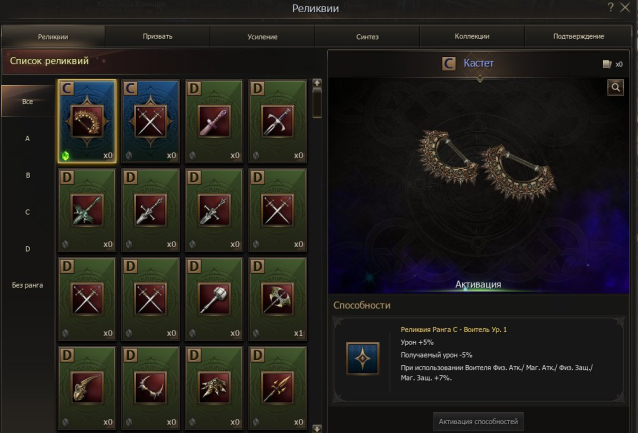Click the magnifying glass preview icon
The image size is (638, 433).
coord(615,87)
